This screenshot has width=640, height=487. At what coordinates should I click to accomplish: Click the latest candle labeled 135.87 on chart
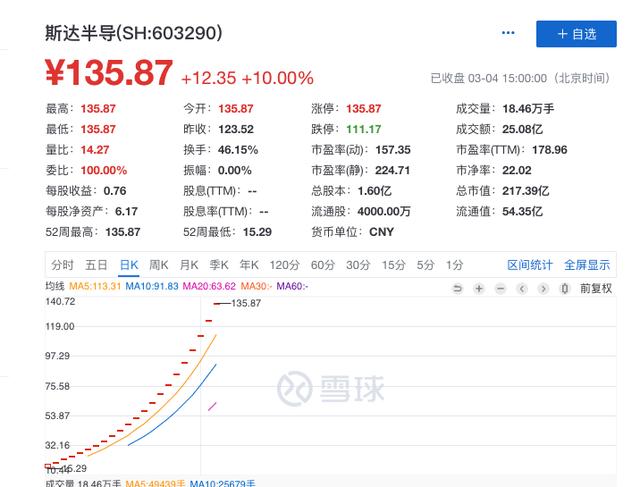coord(217,304)
